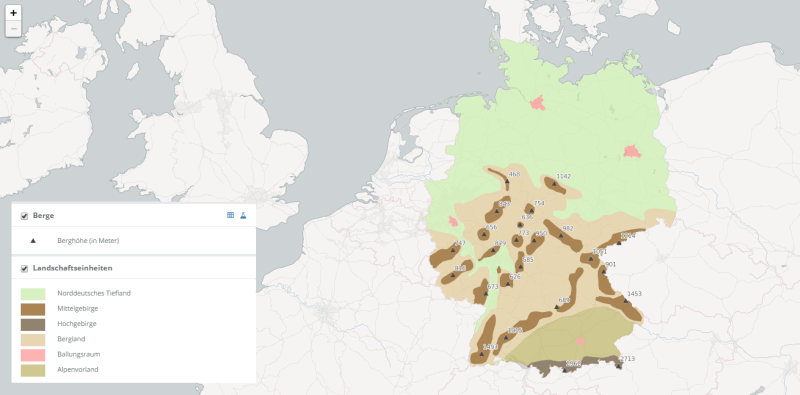The width and height of the screenshot is (800, 395).
Task: Select the mountain marker labeled 656
Action: pyautogui.click(x=484, y=234)
